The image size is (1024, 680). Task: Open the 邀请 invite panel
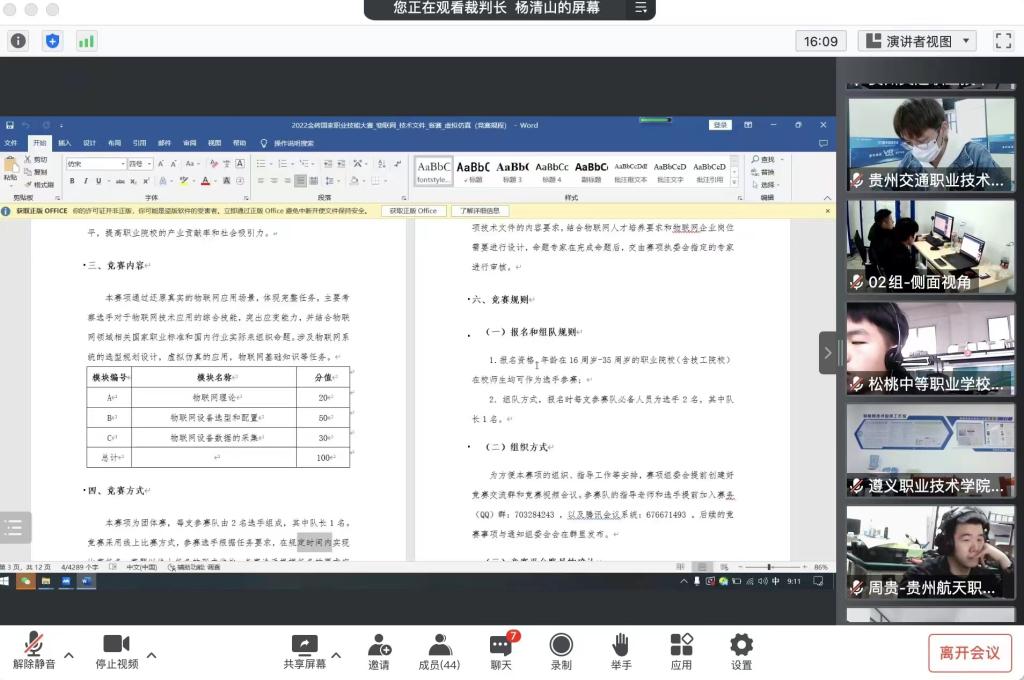pos(379,652)
